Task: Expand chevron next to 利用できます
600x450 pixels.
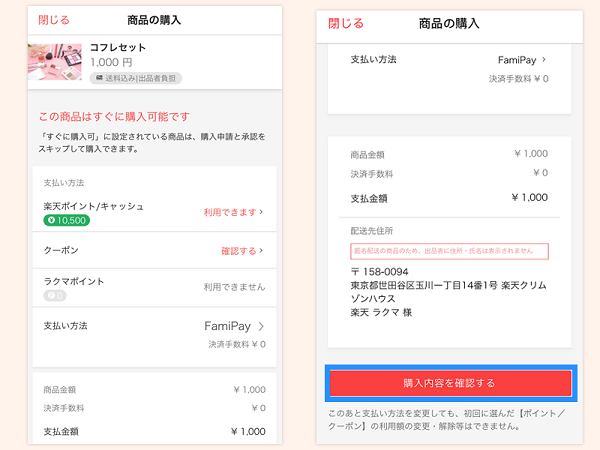Action: pyautogui.click(x=261, y=212)
